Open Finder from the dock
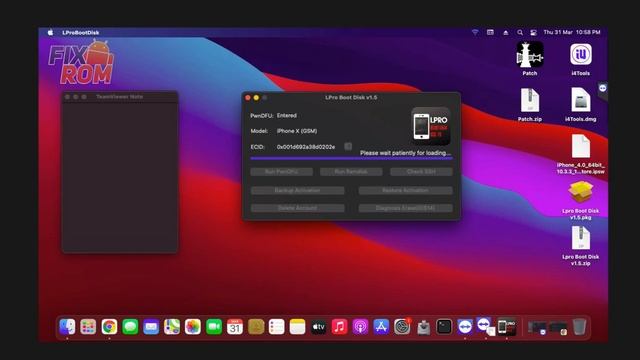The image size is (640, 360). point(67,327)
